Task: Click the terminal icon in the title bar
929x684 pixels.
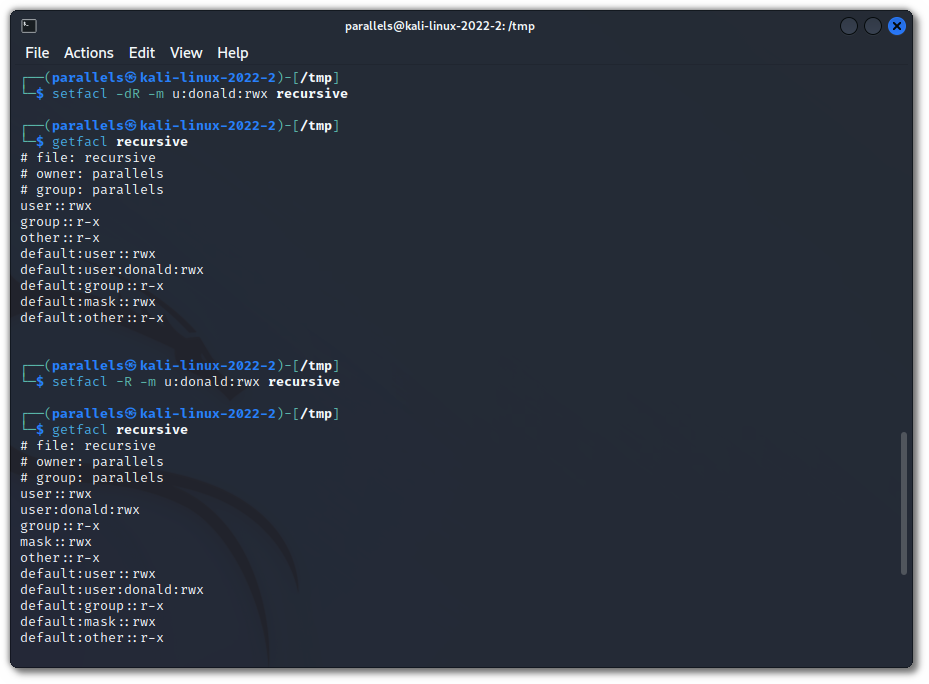Action: click(30, 26)
